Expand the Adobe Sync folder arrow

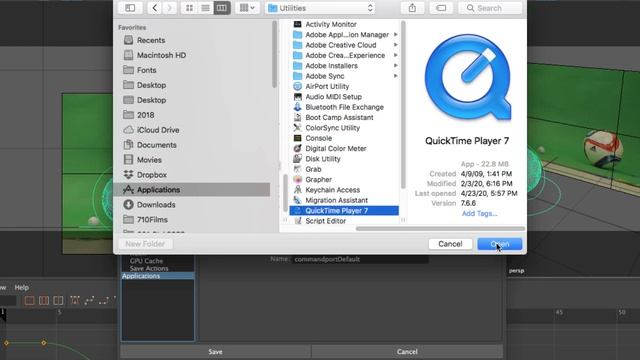[396, 76]
